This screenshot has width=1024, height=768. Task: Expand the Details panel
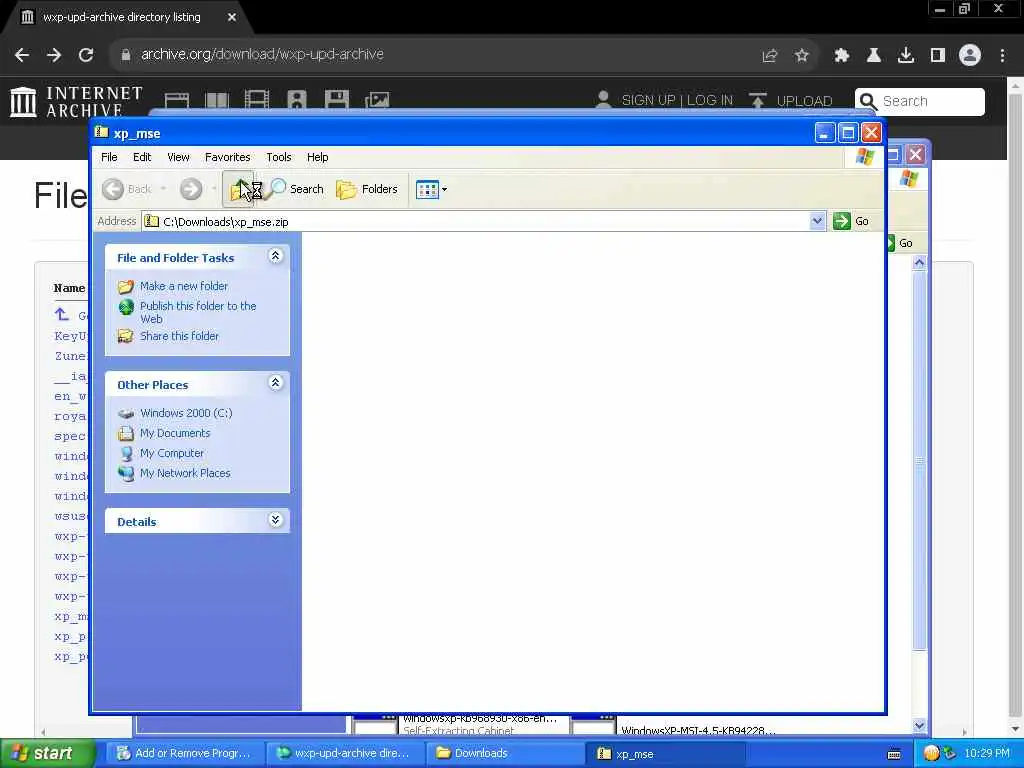276,520
